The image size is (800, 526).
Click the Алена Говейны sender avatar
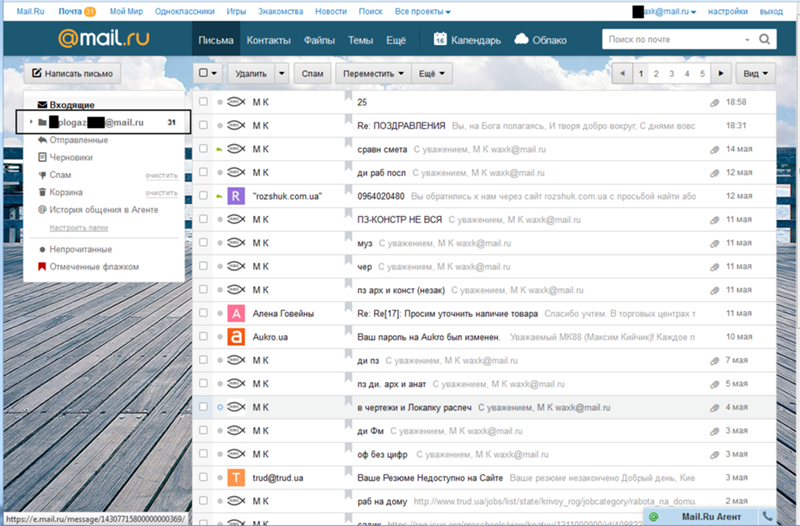tap(236, 313)
